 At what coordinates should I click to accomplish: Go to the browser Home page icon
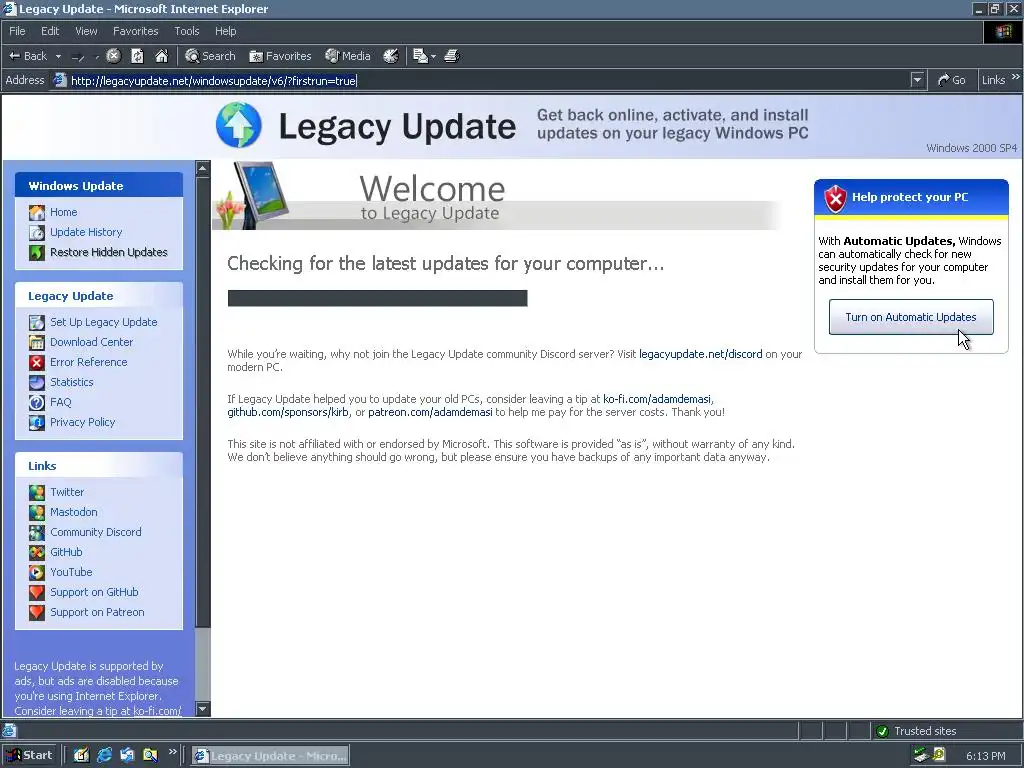(161, 56)
